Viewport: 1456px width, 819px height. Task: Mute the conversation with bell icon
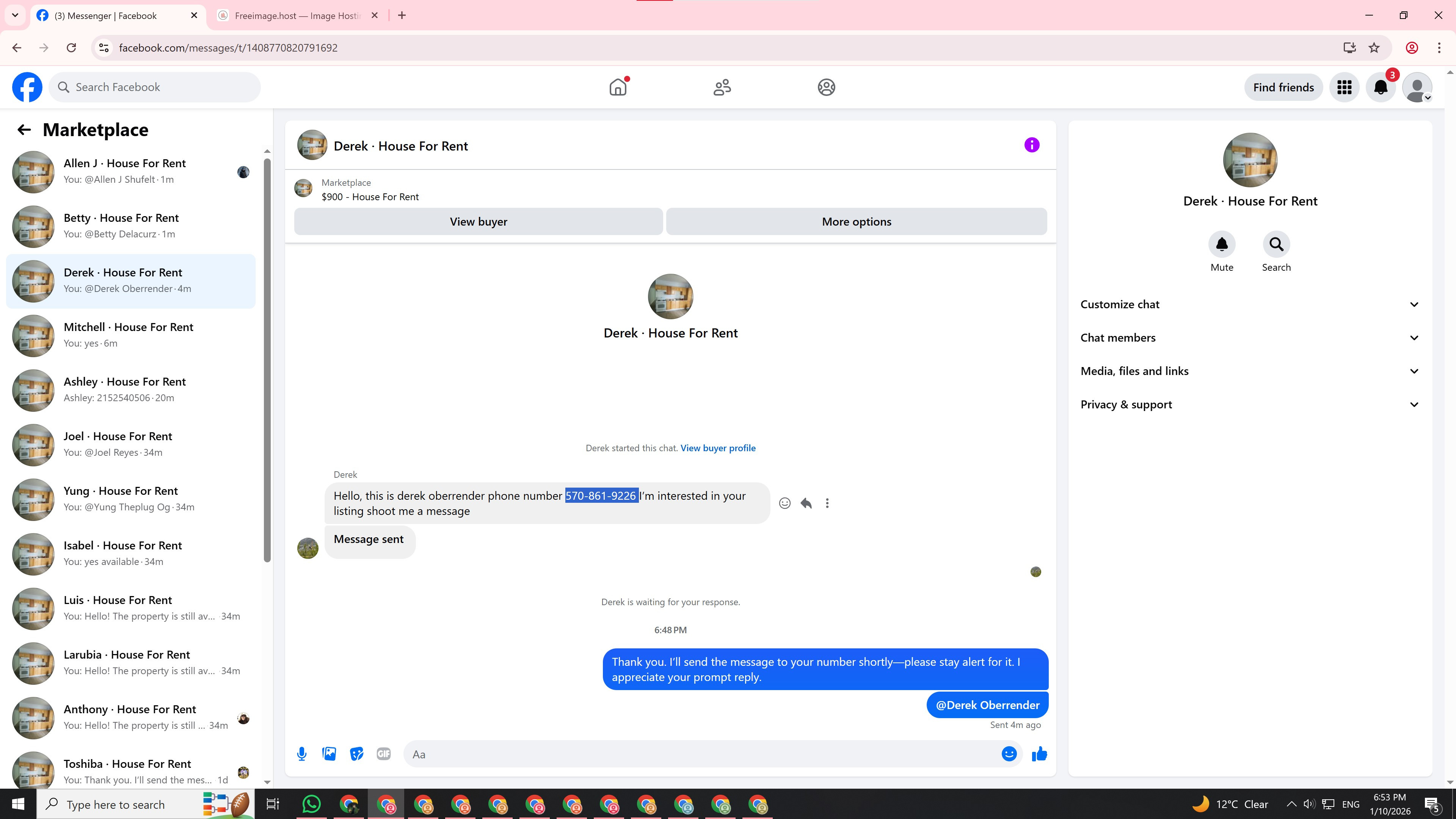1221,244
